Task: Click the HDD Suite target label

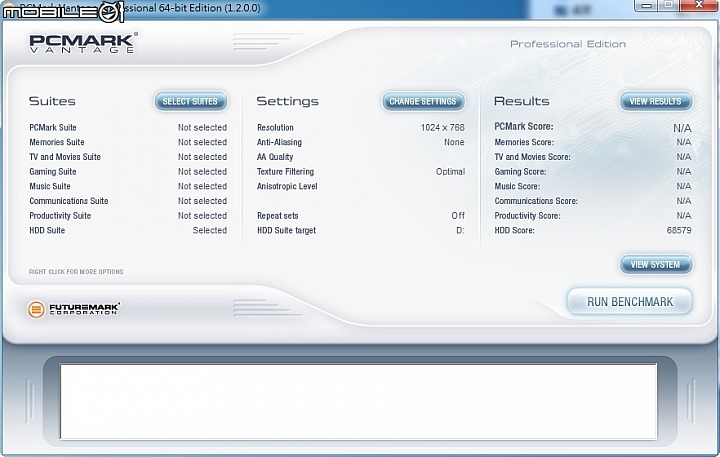Action: (287, 231)
